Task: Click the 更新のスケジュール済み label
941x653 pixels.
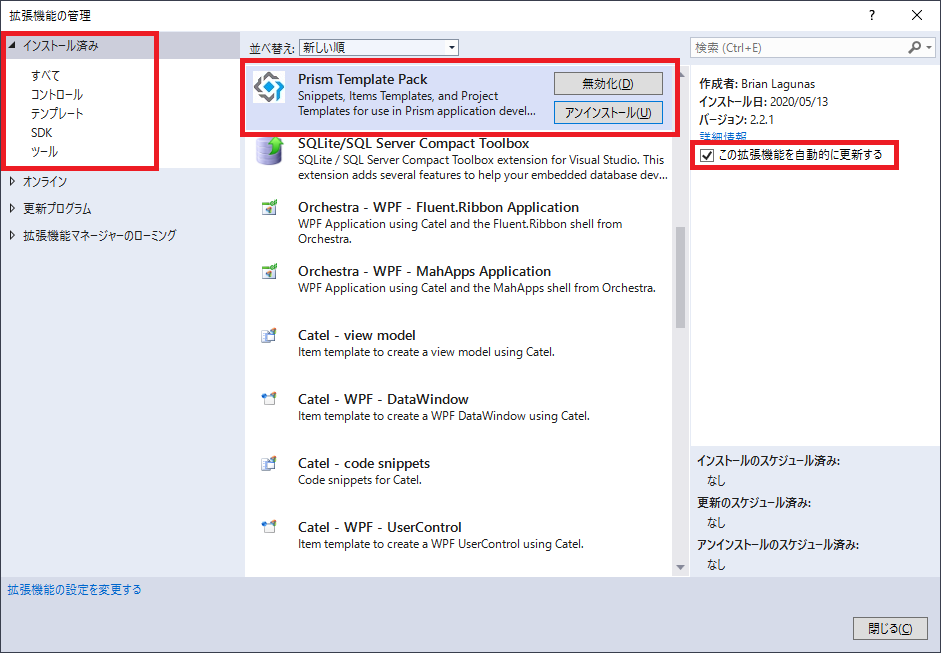Action: click(754, 502)
